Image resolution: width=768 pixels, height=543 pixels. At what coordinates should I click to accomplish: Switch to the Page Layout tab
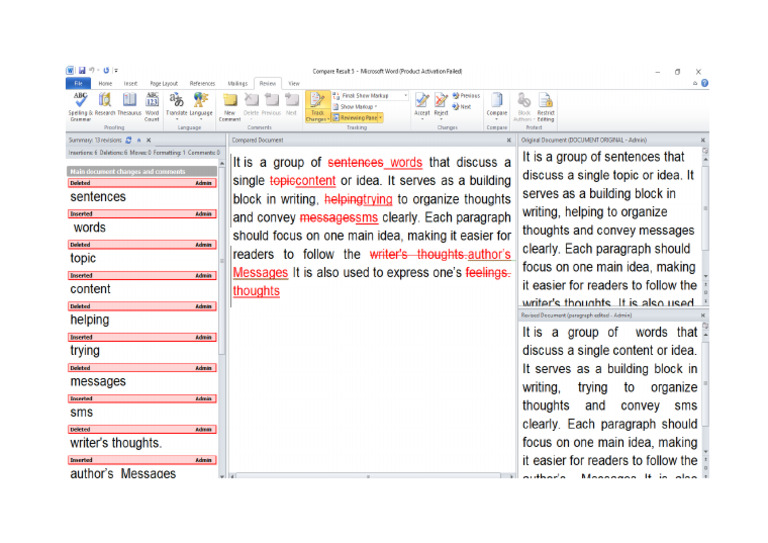pos(164,84)
